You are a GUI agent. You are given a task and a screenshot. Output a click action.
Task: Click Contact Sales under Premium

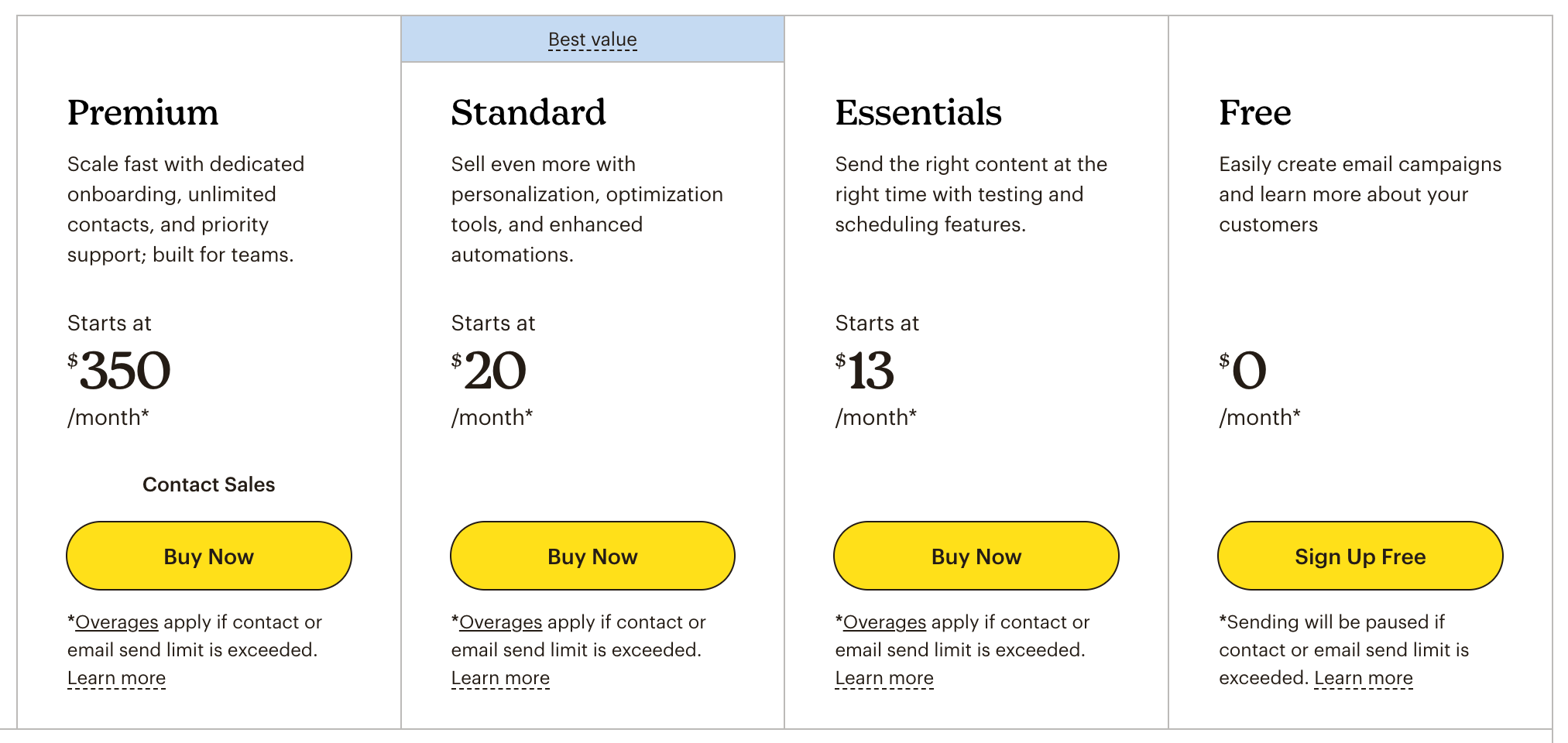pos(208,484)
